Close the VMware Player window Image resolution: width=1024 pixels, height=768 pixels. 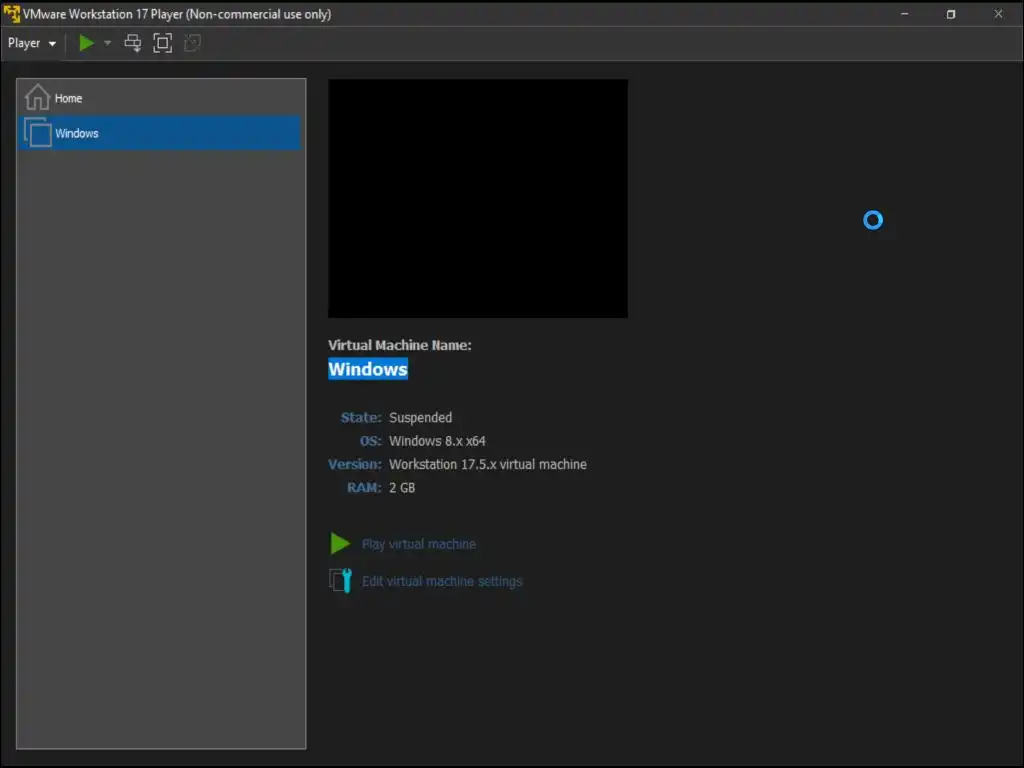click(x=998, y=14)
